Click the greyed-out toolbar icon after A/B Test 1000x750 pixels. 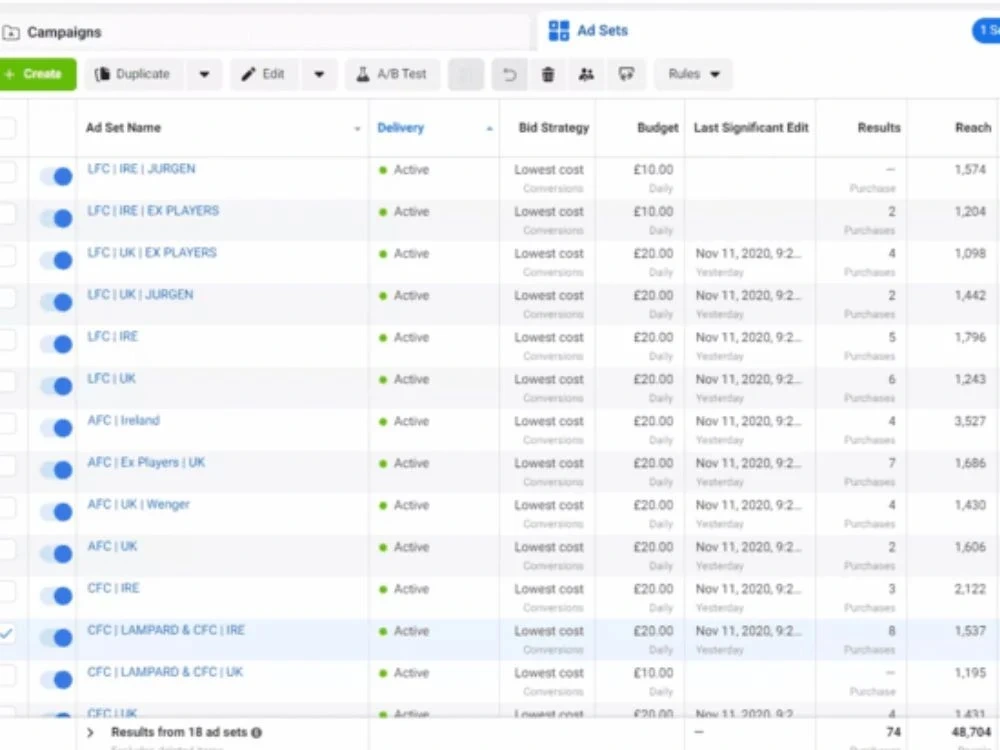(466, 75)
